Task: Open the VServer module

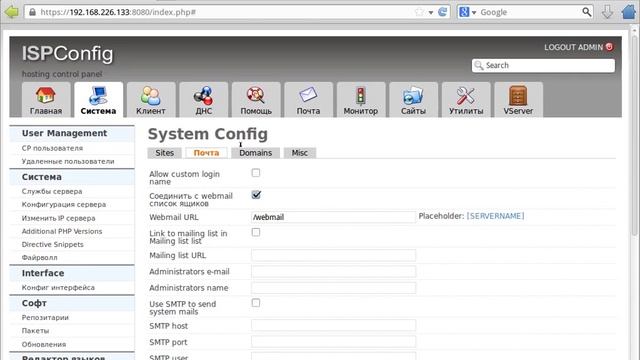Action: [518, 100]
